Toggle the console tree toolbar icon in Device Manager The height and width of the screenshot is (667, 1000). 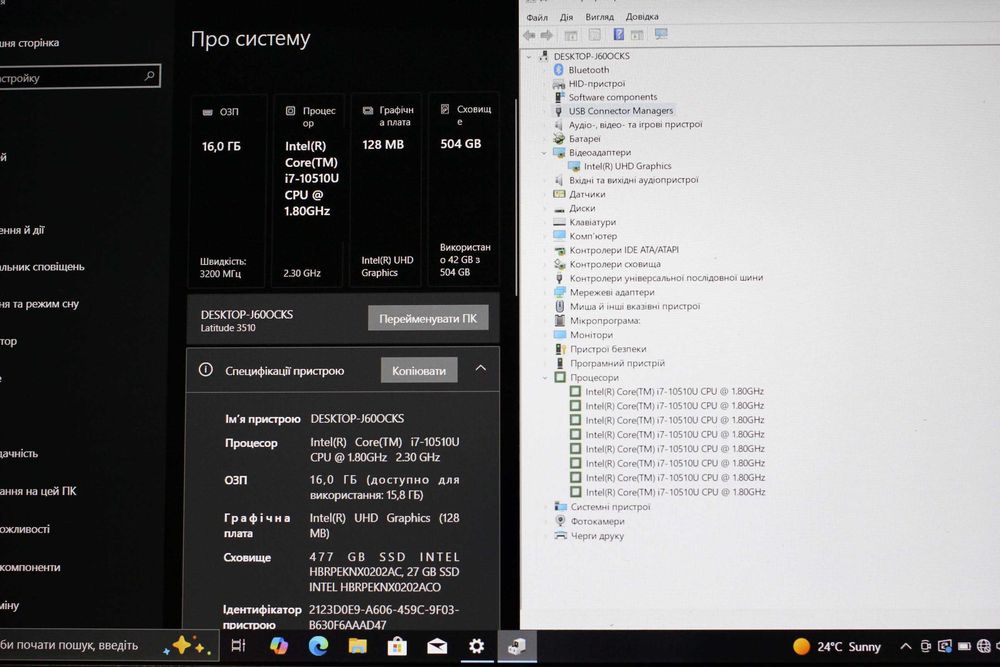(571, 35)
